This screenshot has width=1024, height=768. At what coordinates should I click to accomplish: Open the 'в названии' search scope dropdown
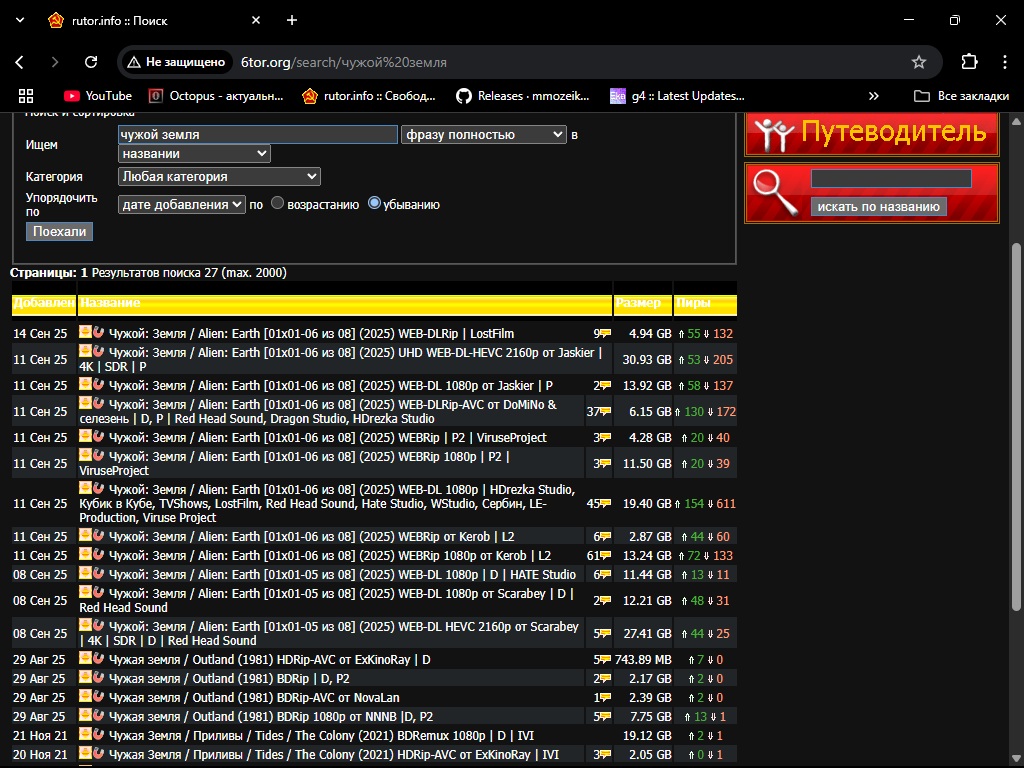click(194, 154)
